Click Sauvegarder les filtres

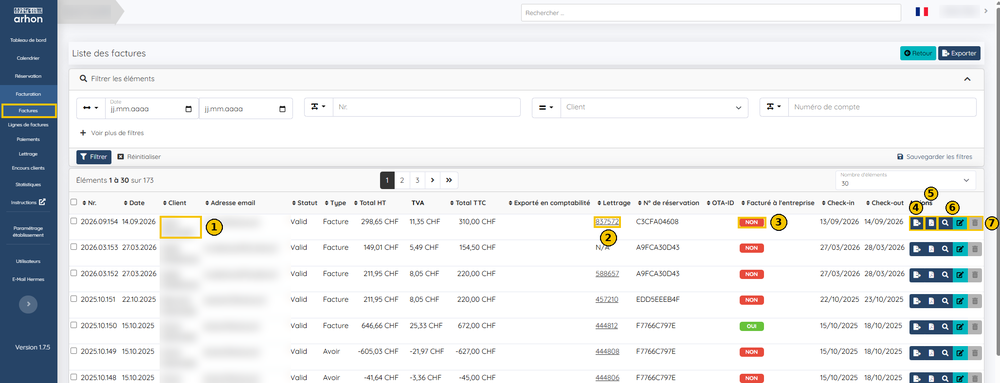934,157
